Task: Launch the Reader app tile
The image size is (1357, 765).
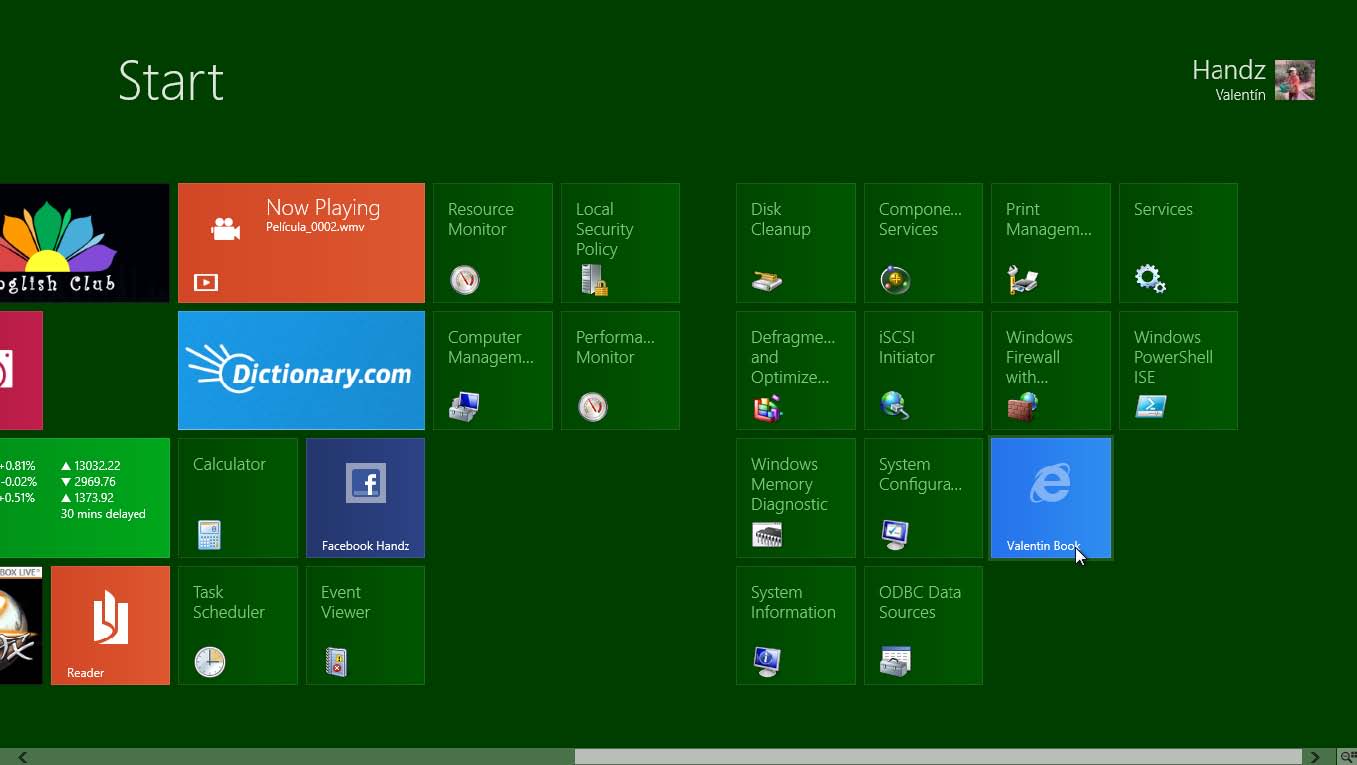Action: [110, 626]
